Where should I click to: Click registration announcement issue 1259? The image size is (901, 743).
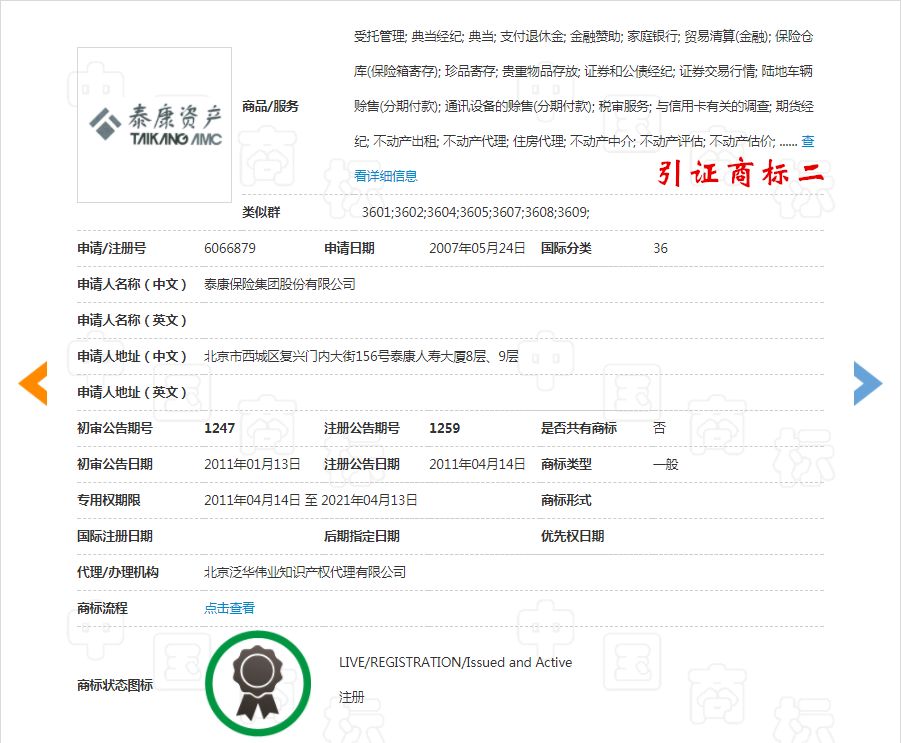click(x=445, y=428)
